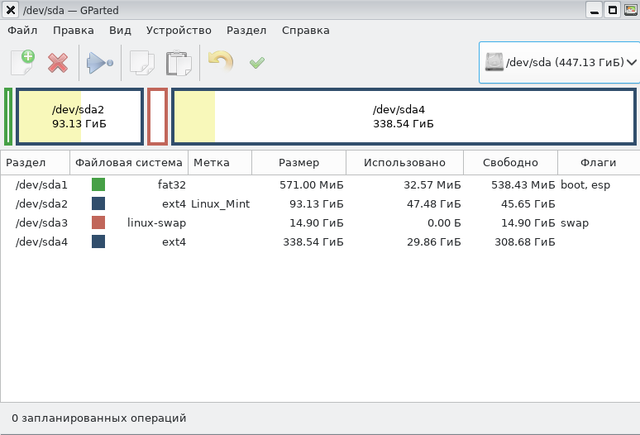This screenshot has width=640, height=435.
Task: Select the /dev/sda1 row in the list
Action: pyautogui.click(x=320, y=185)
